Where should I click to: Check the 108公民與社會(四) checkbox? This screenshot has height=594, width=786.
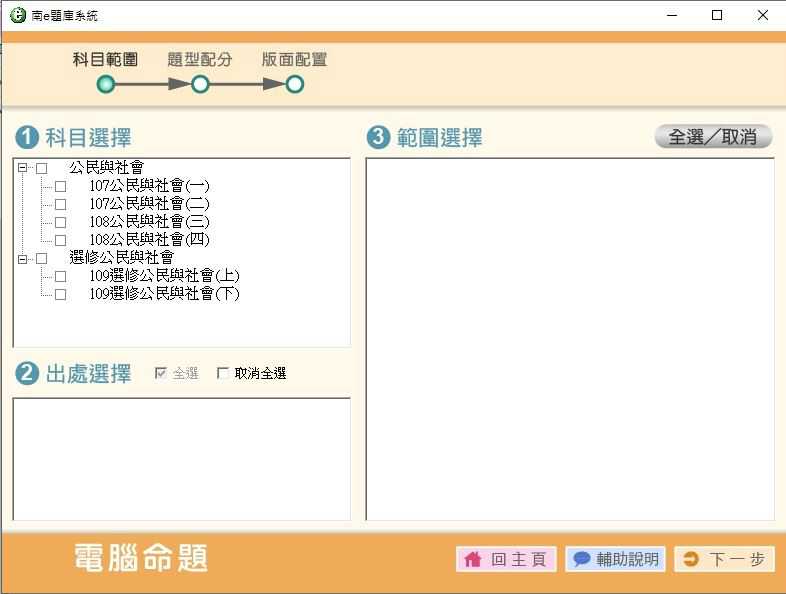tap(61, 240)
